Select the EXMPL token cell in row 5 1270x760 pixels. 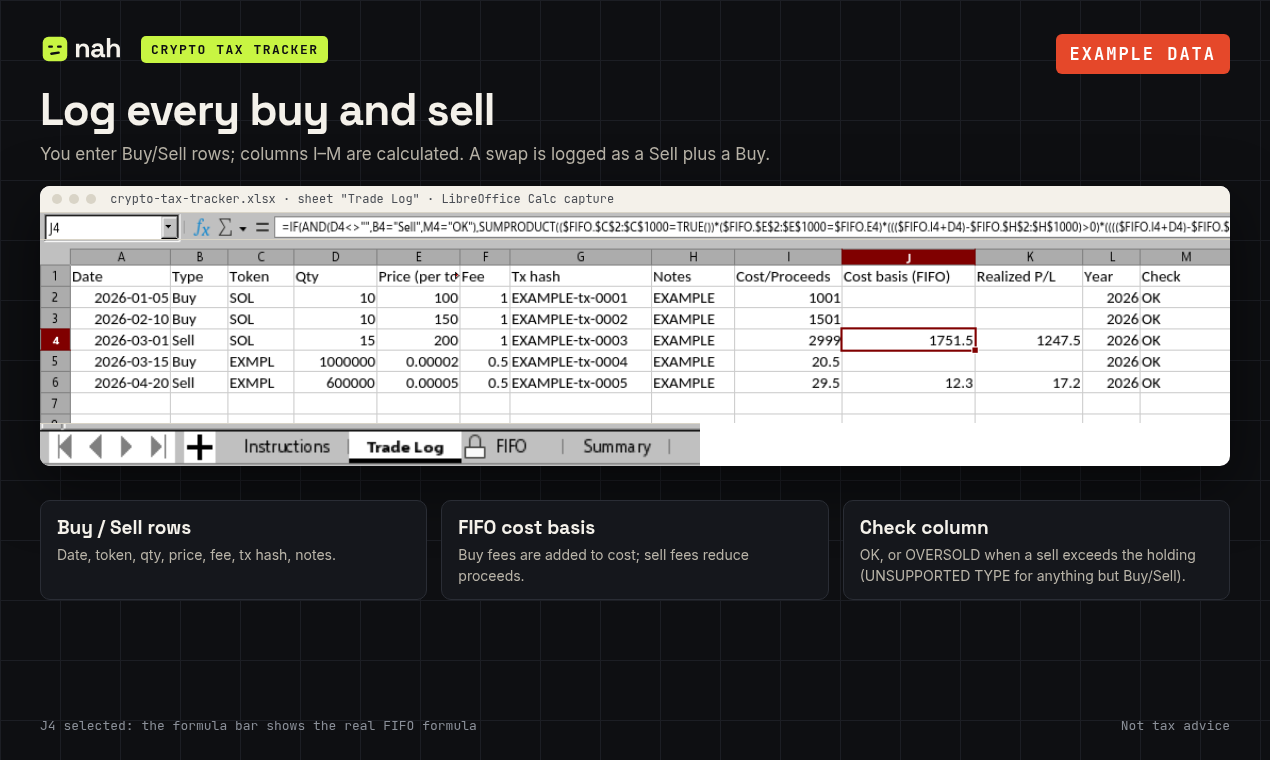260,361
